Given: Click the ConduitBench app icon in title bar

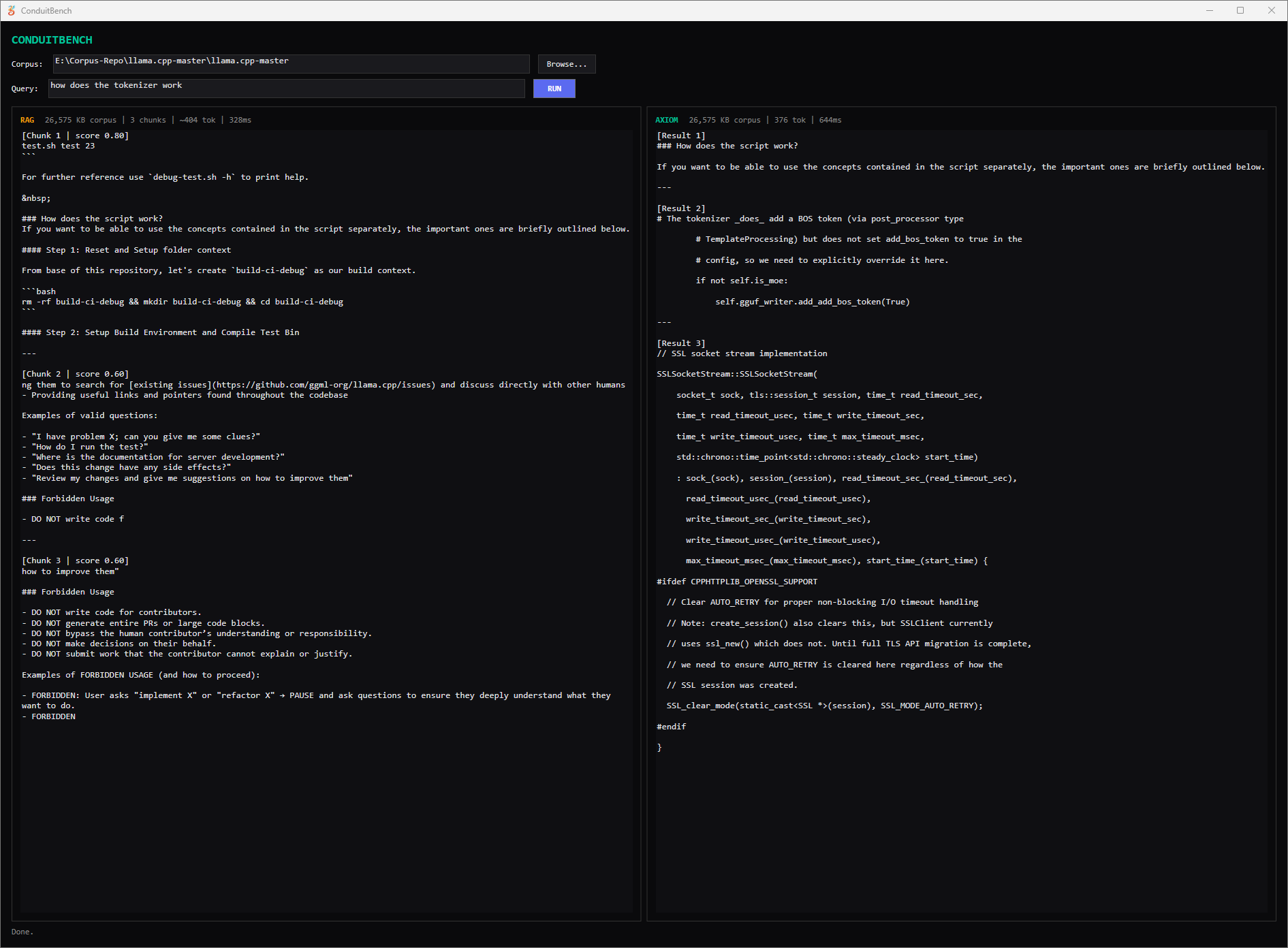Looking at the screenshot, I should pos(11,10).
